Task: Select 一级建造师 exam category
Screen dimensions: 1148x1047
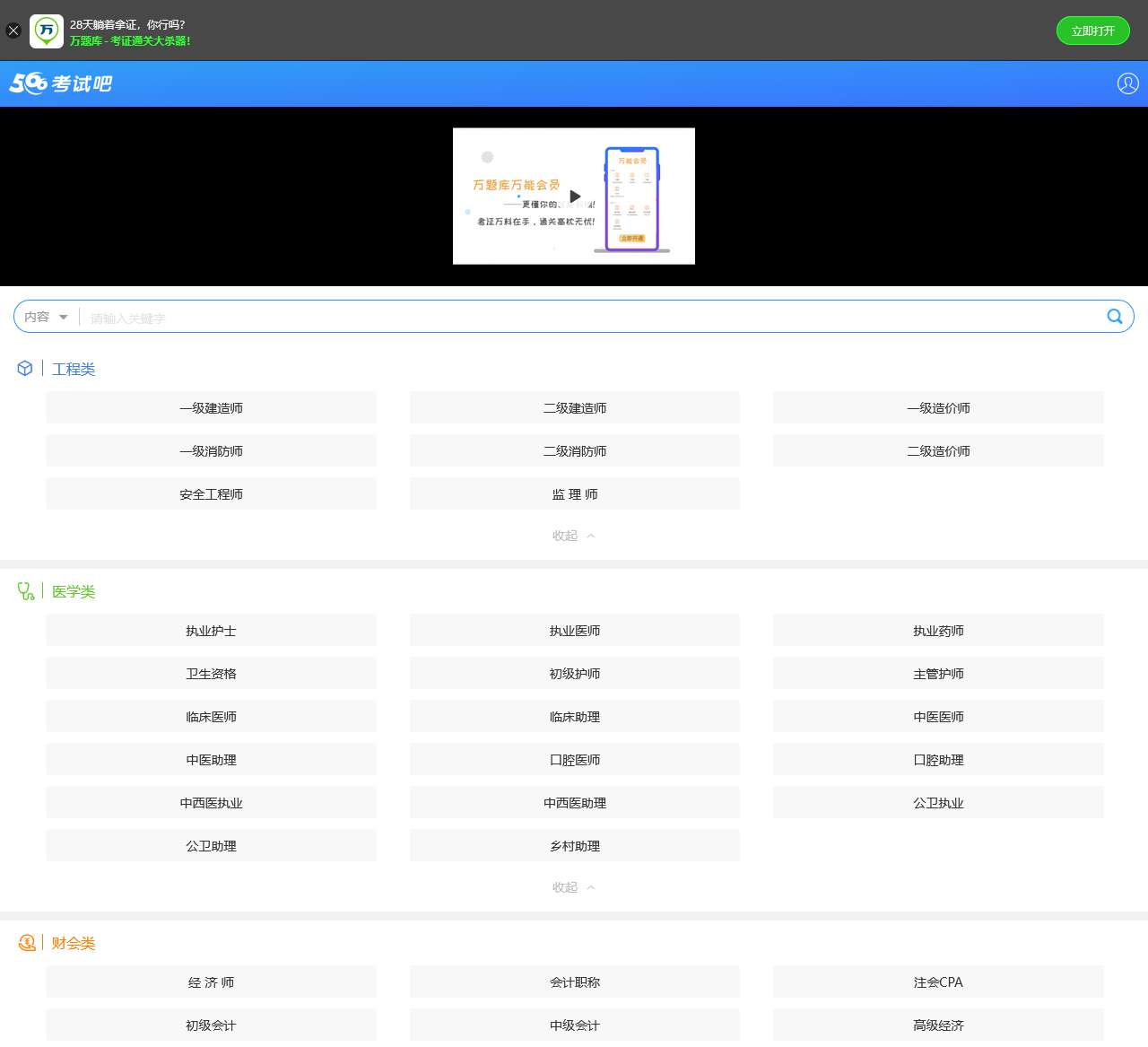Action: [211, 408]
